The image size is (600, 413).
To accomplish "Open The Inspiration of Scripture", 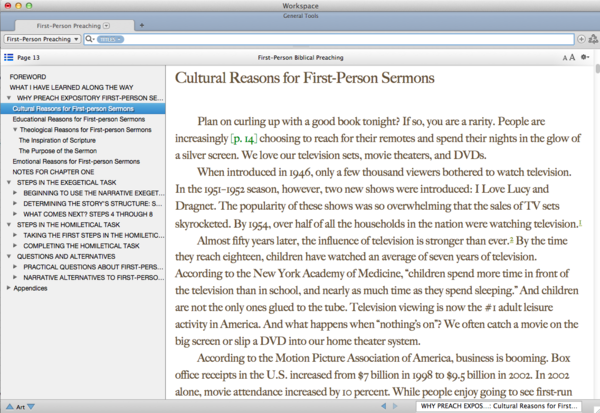I will [x=57, y=140].
